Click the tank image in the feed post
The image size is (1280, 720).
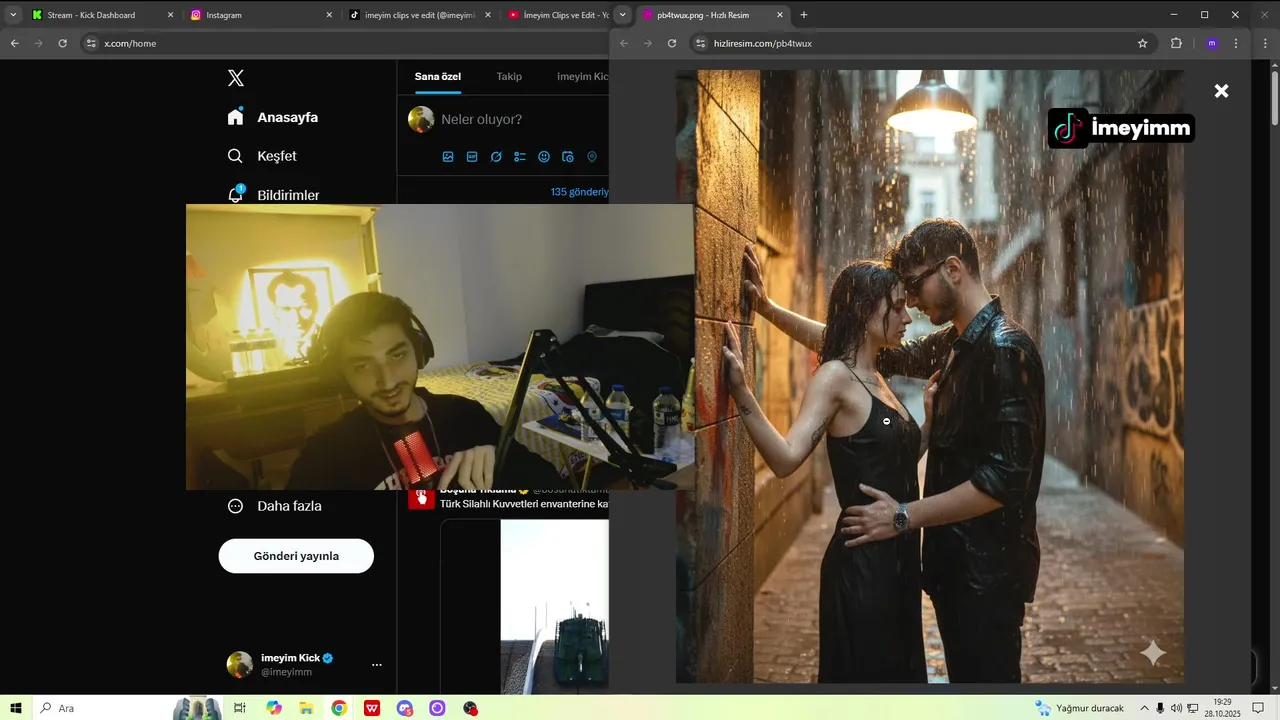point(554,606)
